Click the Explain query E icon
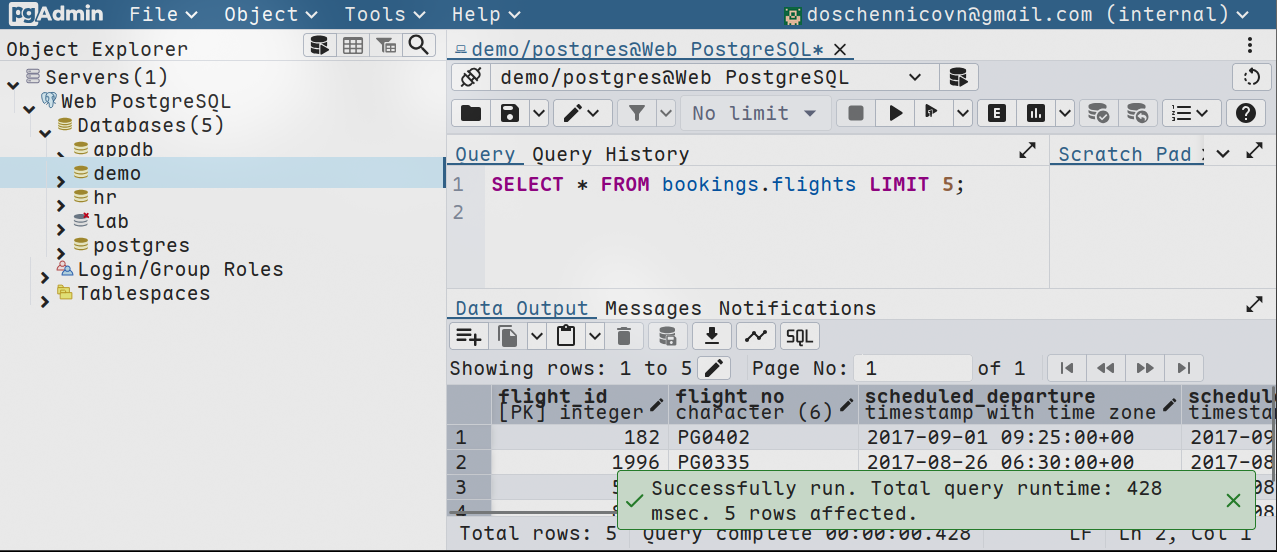The image size is (1277, 552). [x=996, y=114]
